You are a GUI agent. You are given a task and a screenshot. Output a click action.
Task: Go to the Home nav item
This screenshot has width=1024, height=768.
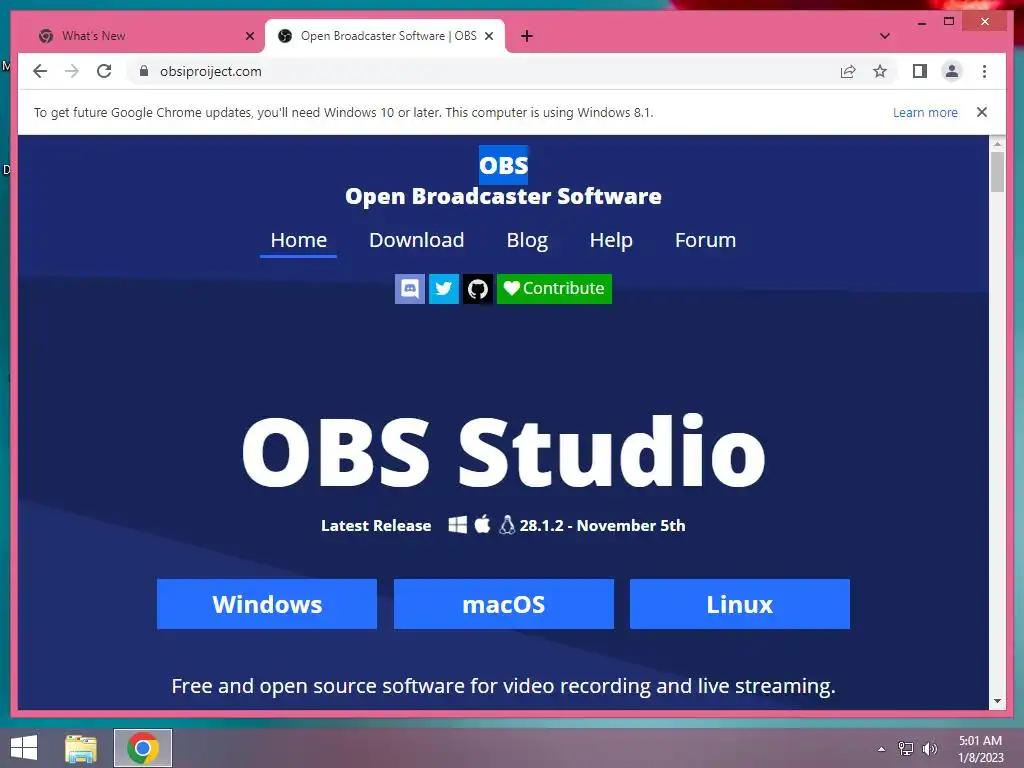pos(298,240)
